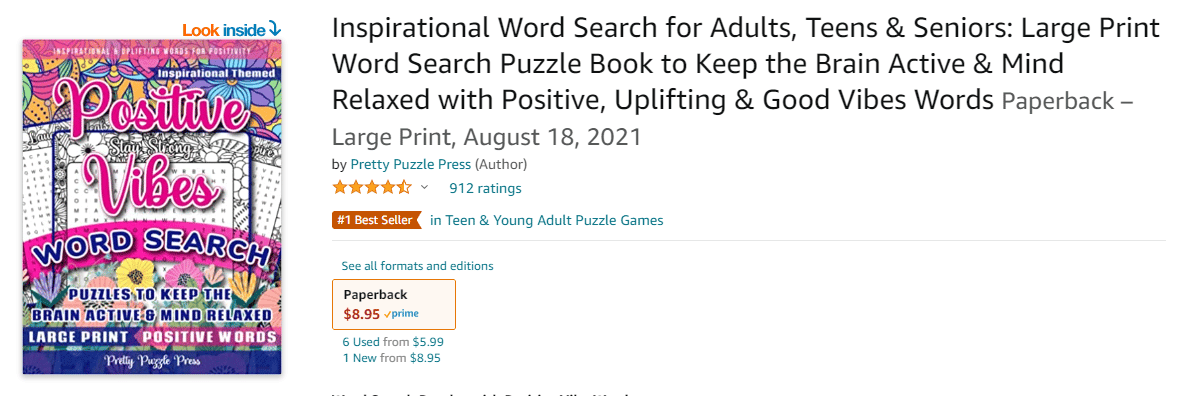The image size is (1183, 396).
Task: View 1 New from $8.95 offer
Action: click(x=392, y=358)
